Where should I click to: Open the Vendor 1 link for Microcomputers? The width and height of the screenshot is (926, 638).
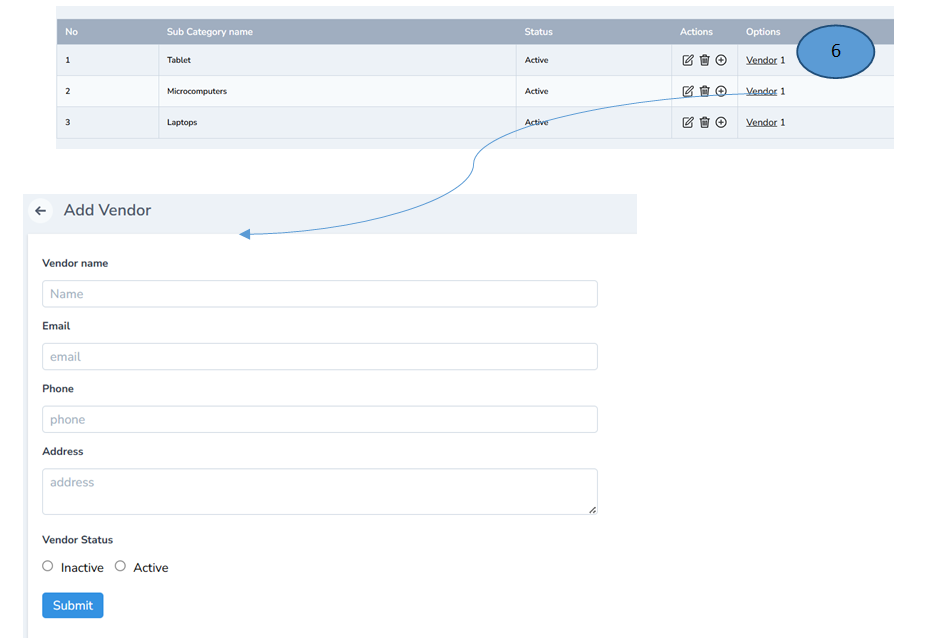pyautogui.click(x=761, y=91)
